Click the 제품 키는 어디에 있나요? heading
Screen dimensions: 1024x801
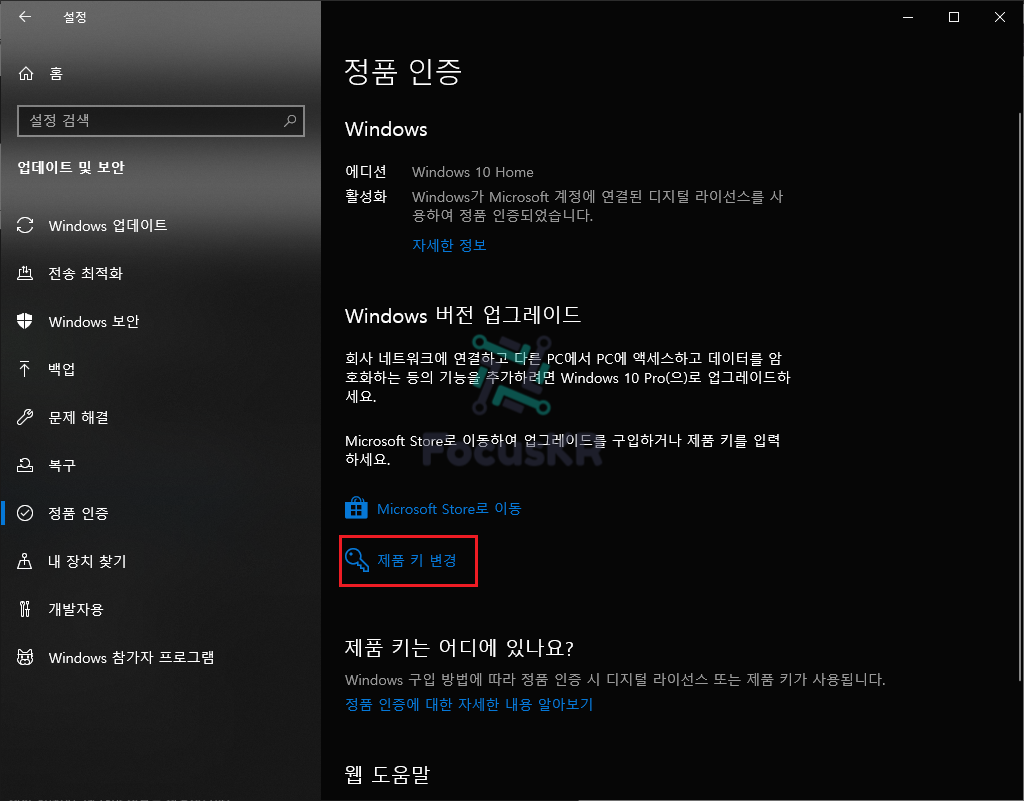tap(459, 648)
